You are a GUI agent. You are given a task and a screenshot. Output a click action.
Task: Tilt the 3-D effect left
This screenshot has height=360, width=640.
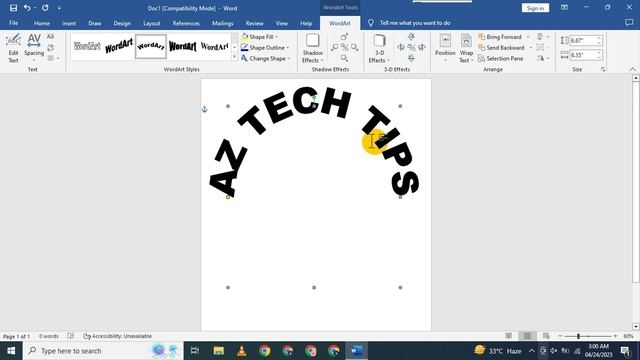[x=401, y=48]
